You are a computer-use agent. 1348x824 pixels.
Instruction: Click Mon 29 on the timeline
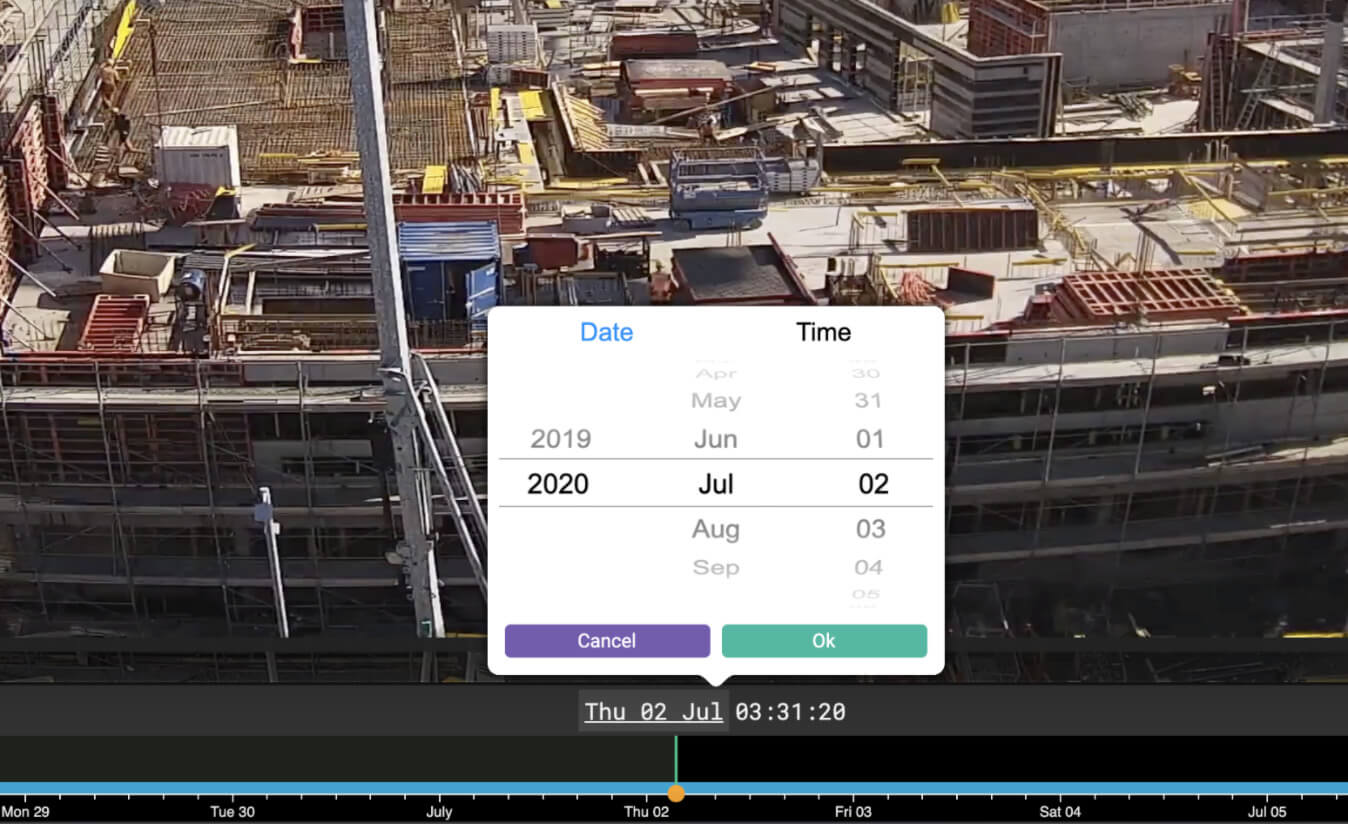[26, 811]
